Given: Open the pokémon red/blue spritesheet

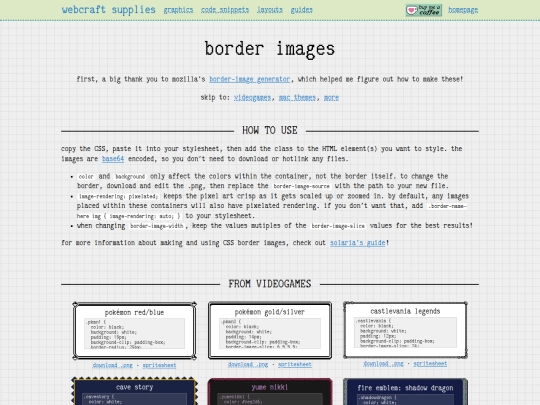Looking at the screenshot, I should point(159,365).
